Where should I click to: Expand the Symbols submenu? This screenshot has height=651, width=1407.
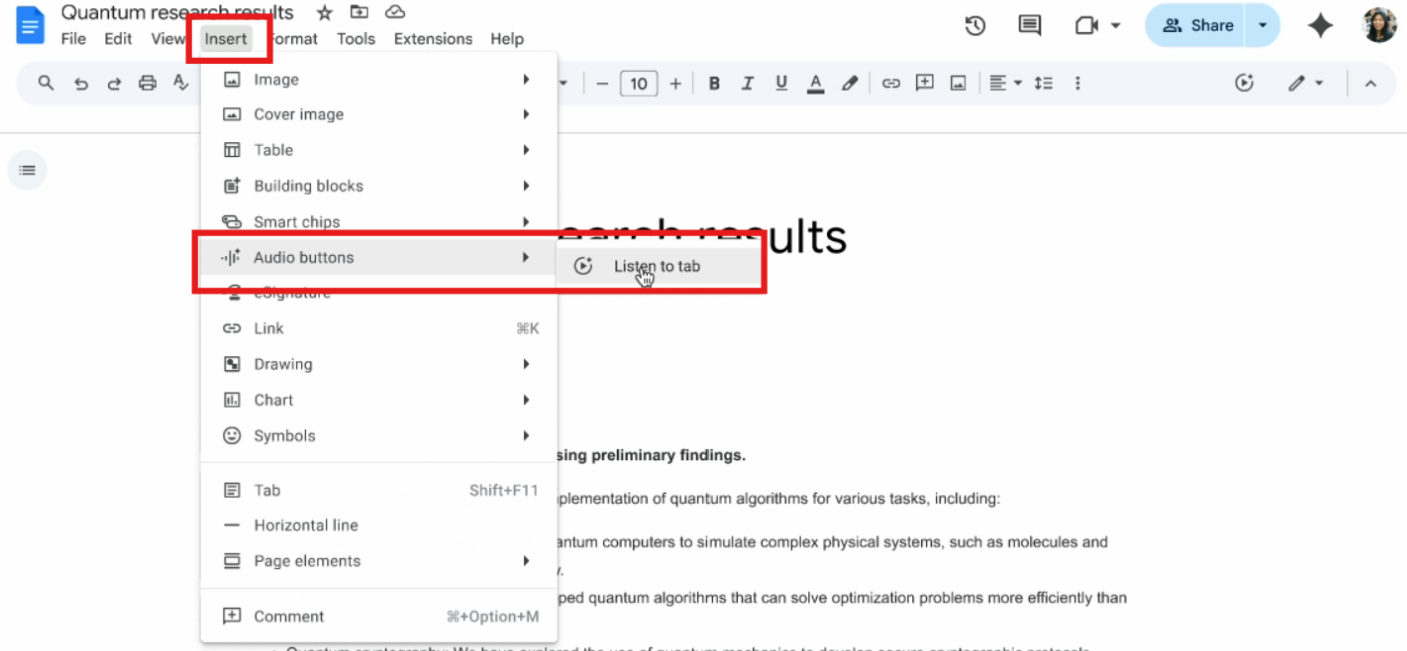tap(379, 436)
